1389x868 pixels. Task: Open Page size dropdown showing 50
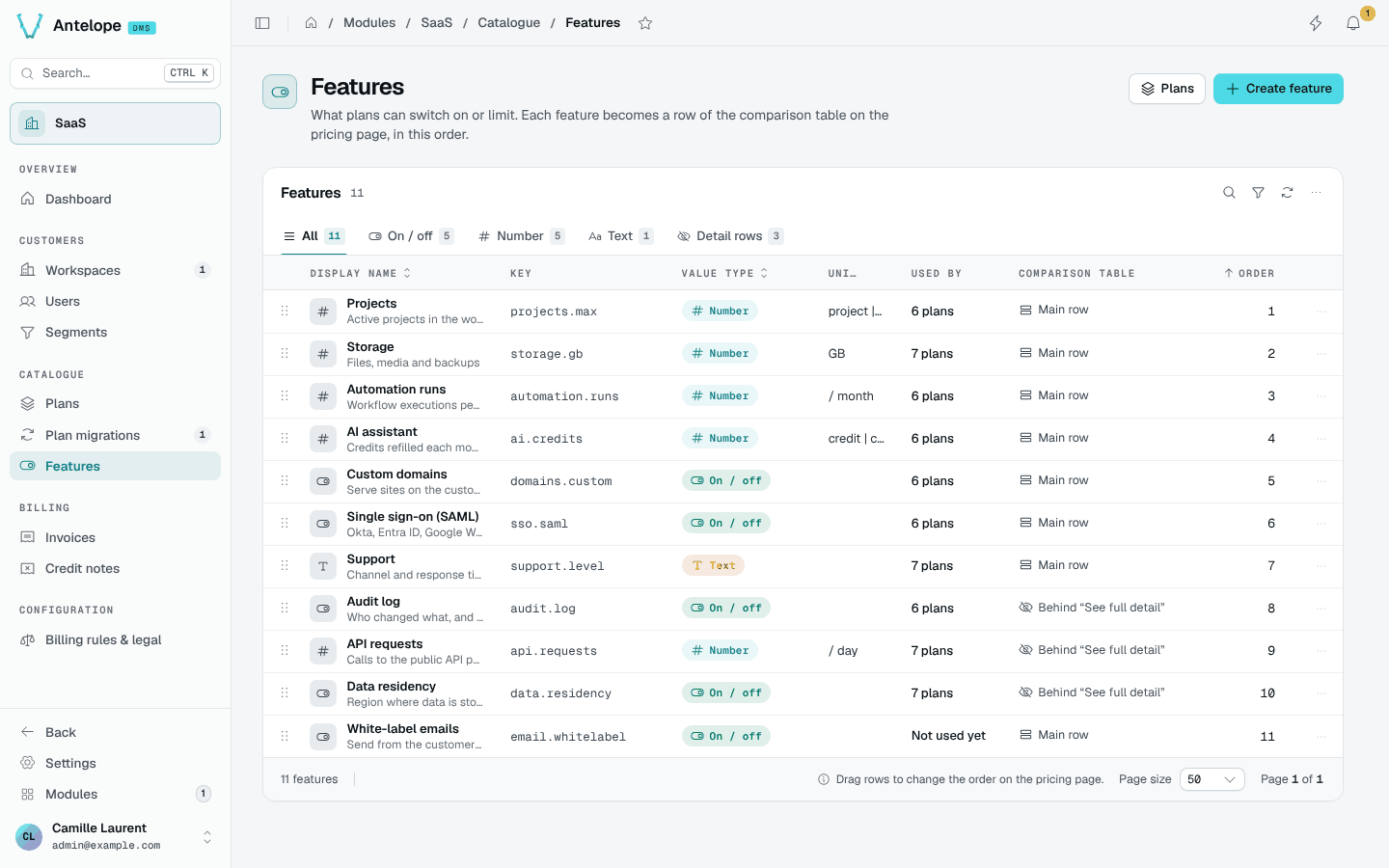[1212, 779]
